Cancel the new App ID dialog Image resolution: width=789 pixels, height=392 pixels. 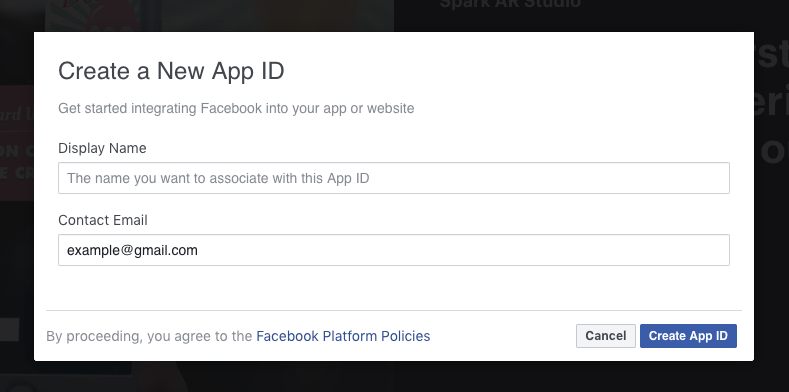pyautogui.click(x=605, y=336)
